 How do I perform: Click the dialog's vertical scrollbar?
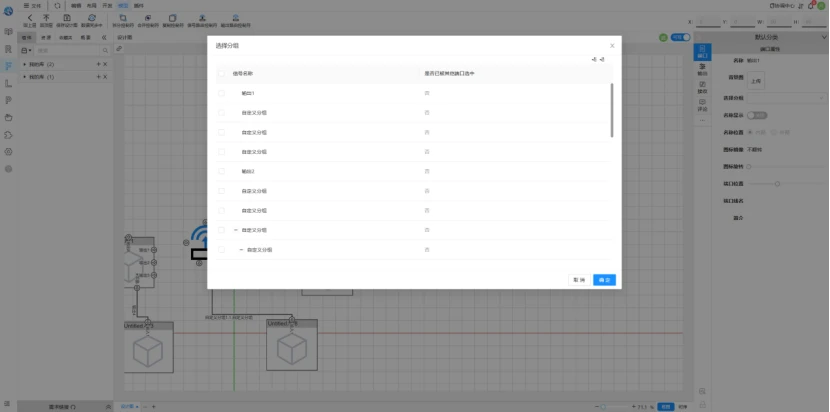pos(612,110)
